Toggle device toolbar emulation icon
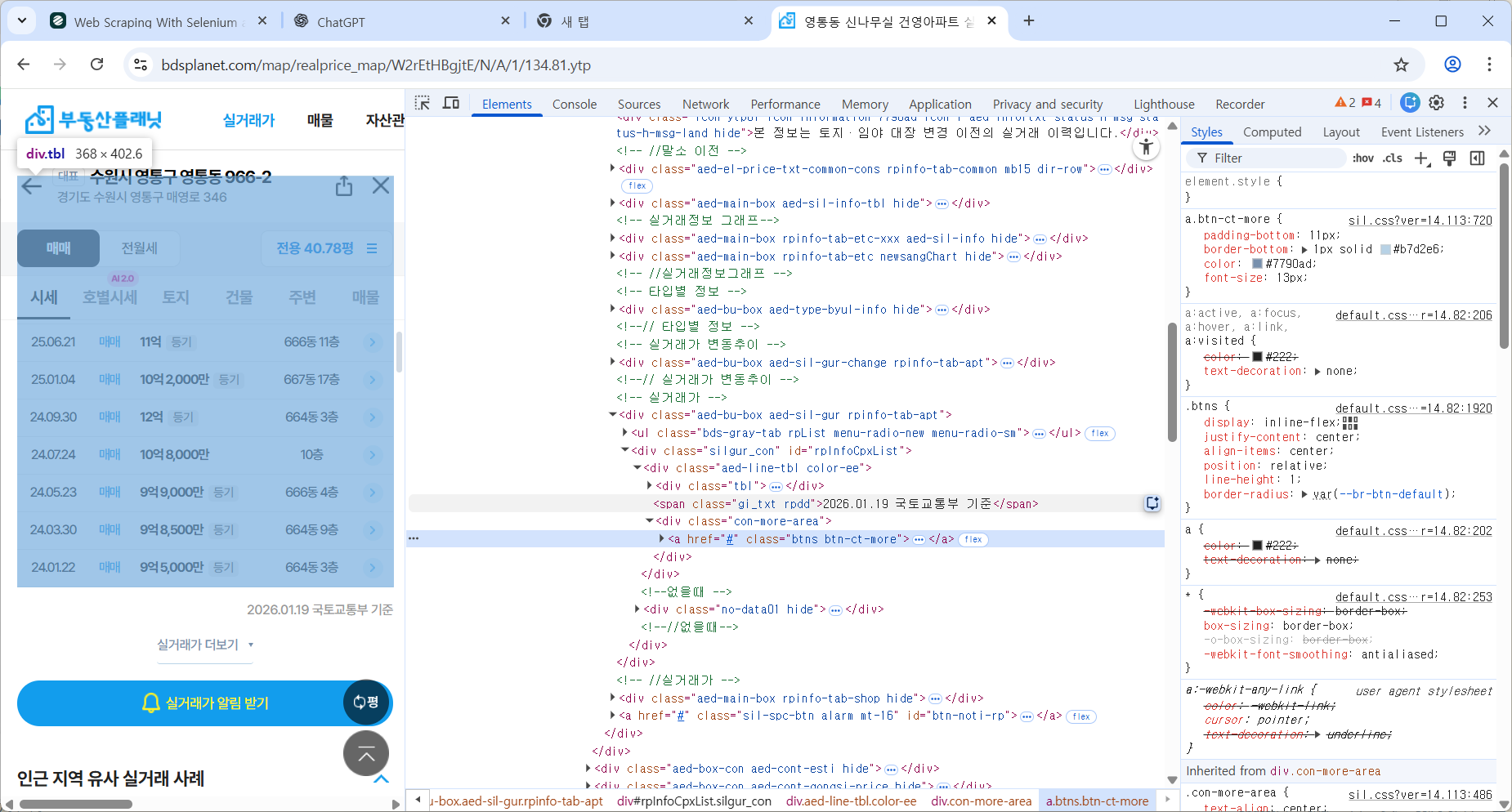This screenshot has height=812, width=1512. point(451,103)
